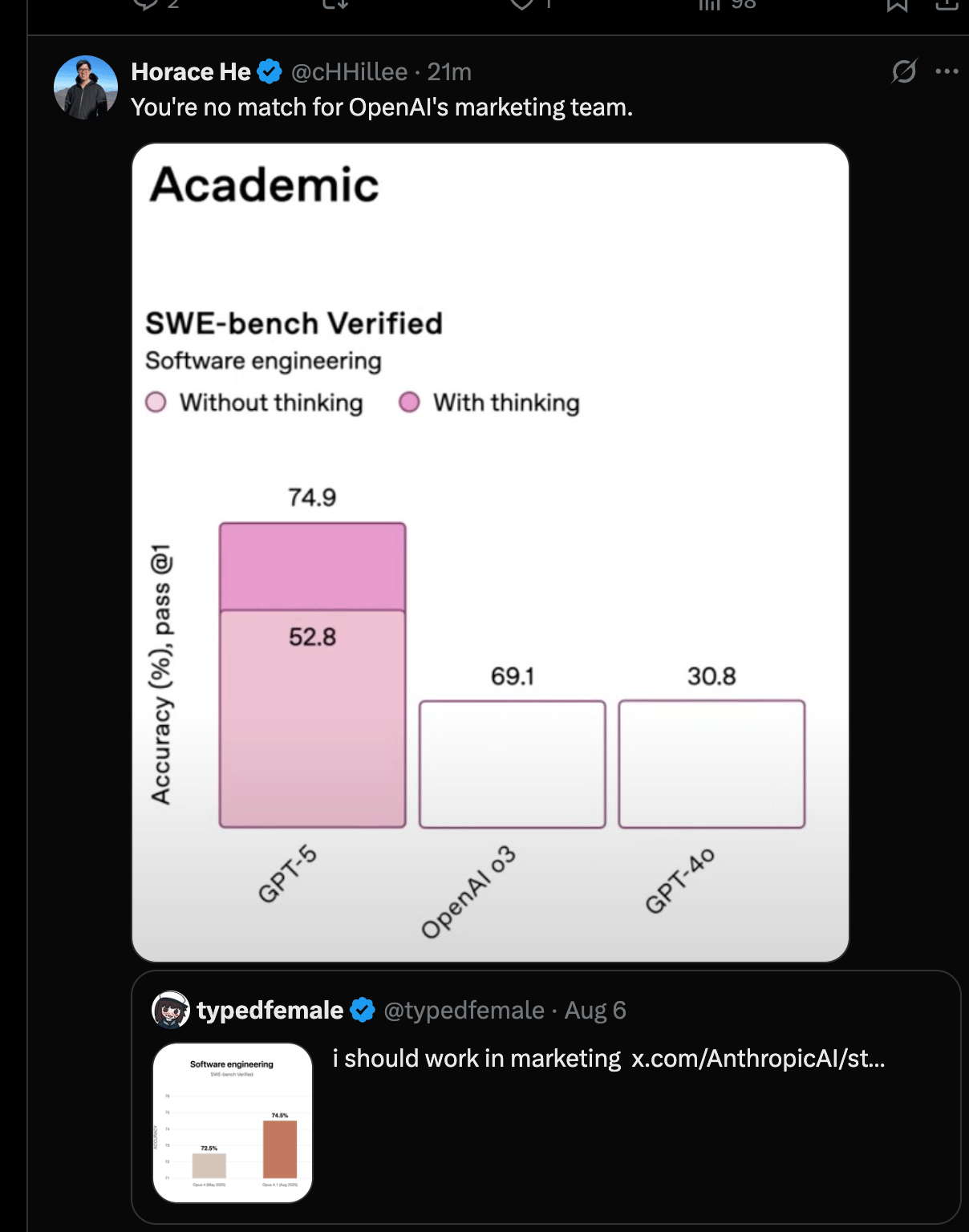Like the tweet above using the heart icon
969x1232 pixels.
pos(522,4)
